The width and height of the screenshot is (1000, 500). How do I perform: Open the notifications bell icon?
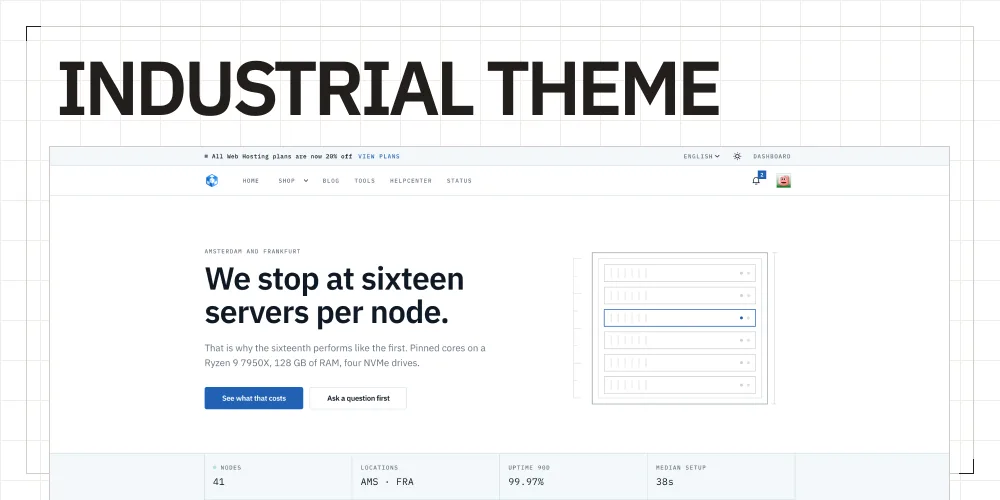click(x=756, y=180)
